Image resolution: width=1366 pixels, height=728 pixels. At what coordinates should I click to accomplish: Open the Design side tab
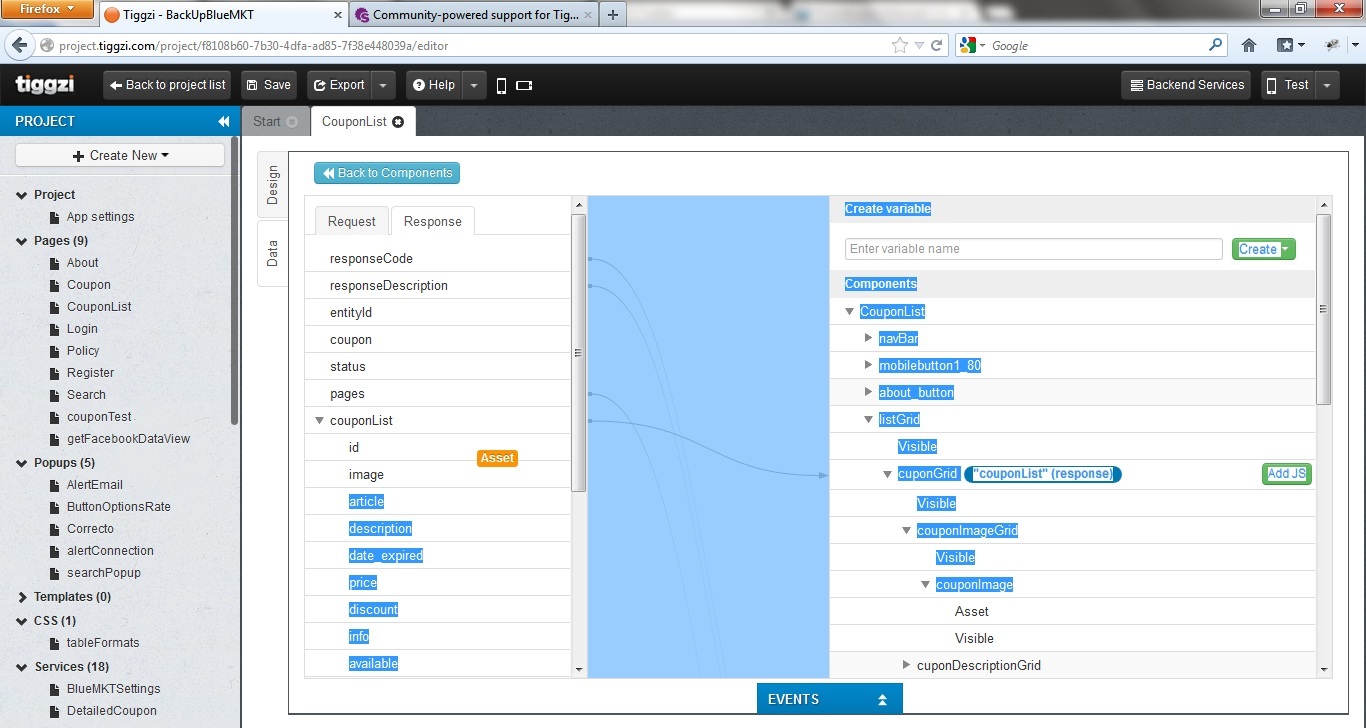(273, 185)
